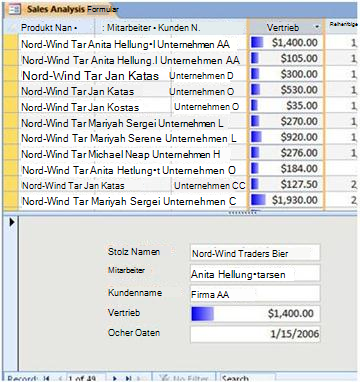Click the blue data bar in the $920.00 cell
The height and width of the screenshot is (382, 360).
256,137
